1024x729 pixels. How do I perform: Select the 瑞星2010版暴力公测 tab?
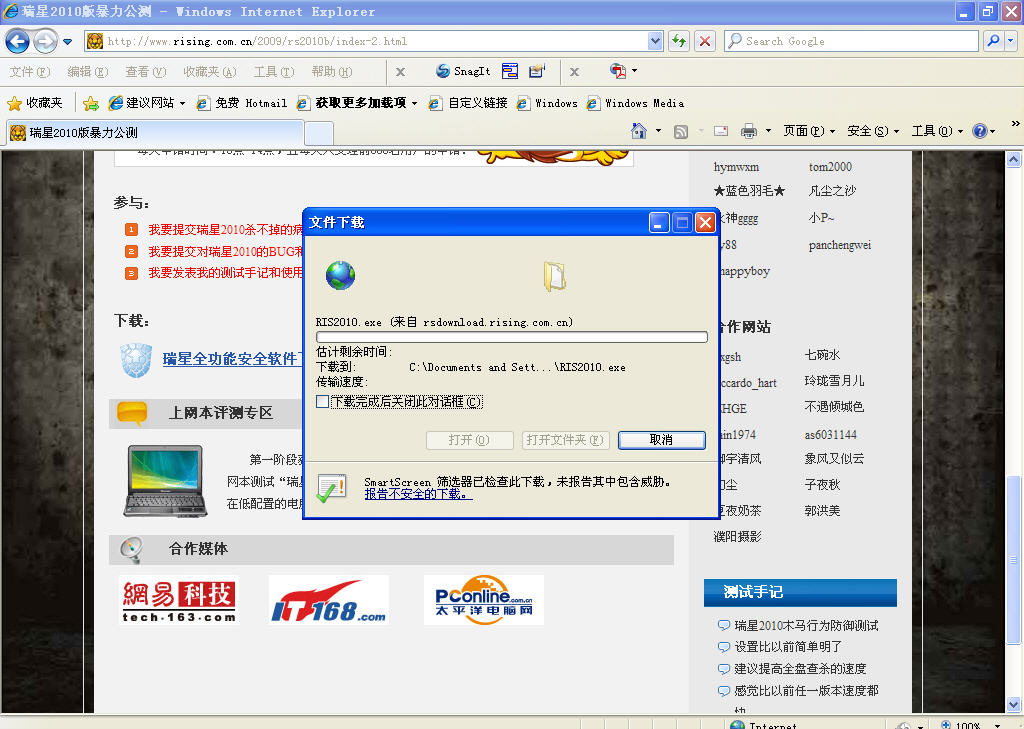[x=155, y=133]
